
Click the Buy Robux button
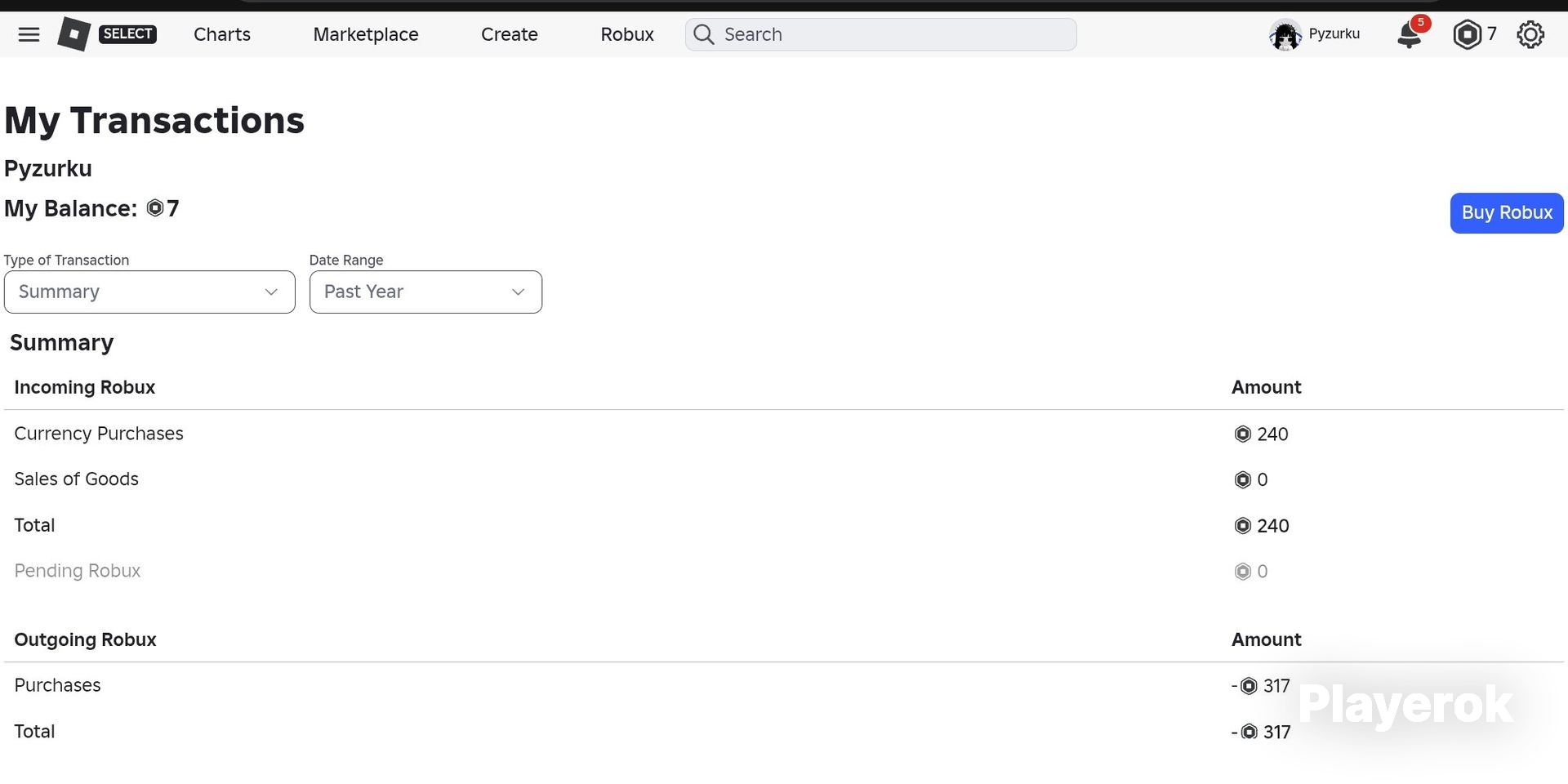tap(1507, 212)
